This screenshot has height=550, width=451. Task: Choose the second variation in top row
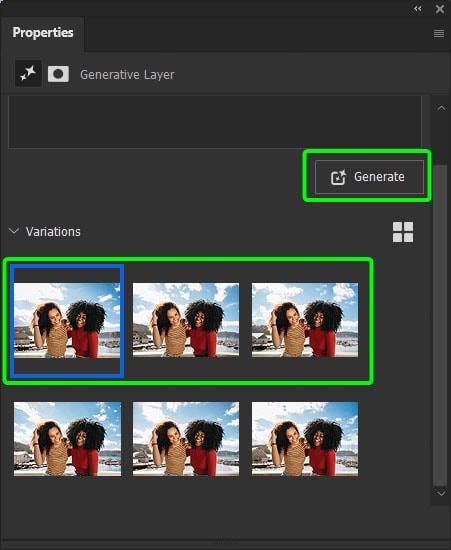click(186, 320)
